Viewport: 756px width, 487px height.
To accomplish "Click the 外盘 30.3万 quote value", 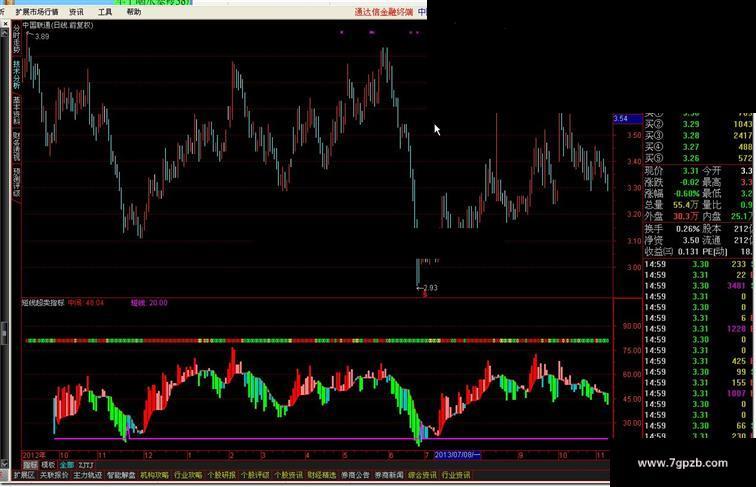I will point(686,216).
